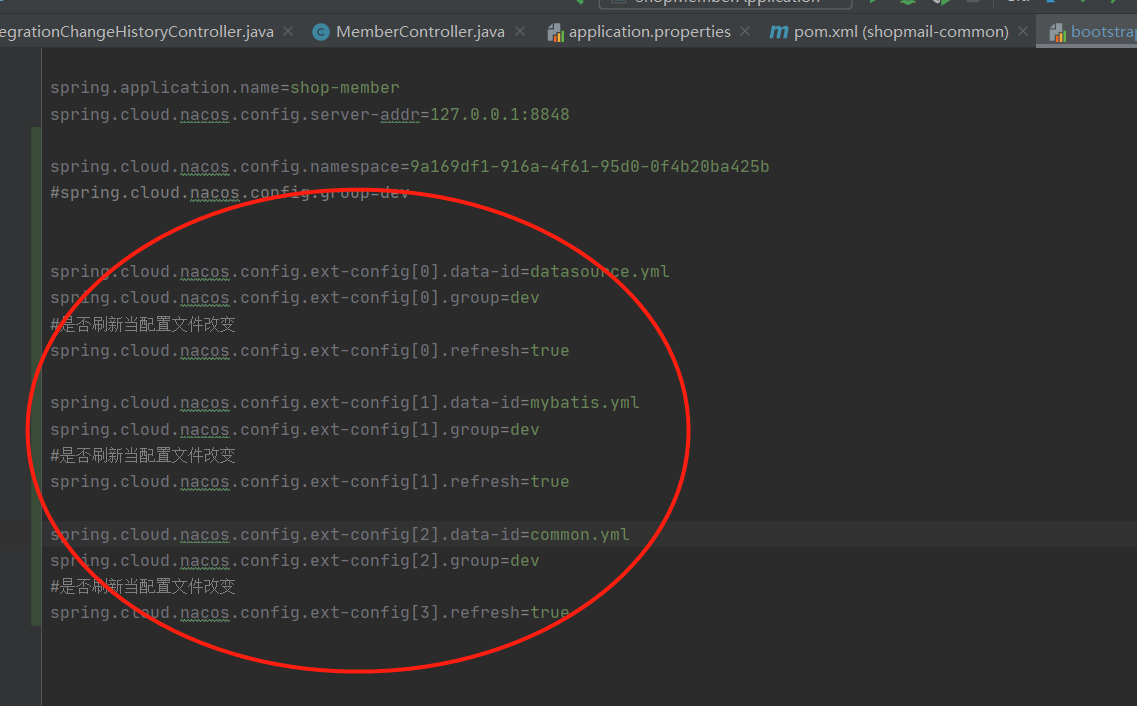Click the ext-config[1].group=dev line
The image size is (1137, 706).
pyautogui.click(x=294, y=430)
